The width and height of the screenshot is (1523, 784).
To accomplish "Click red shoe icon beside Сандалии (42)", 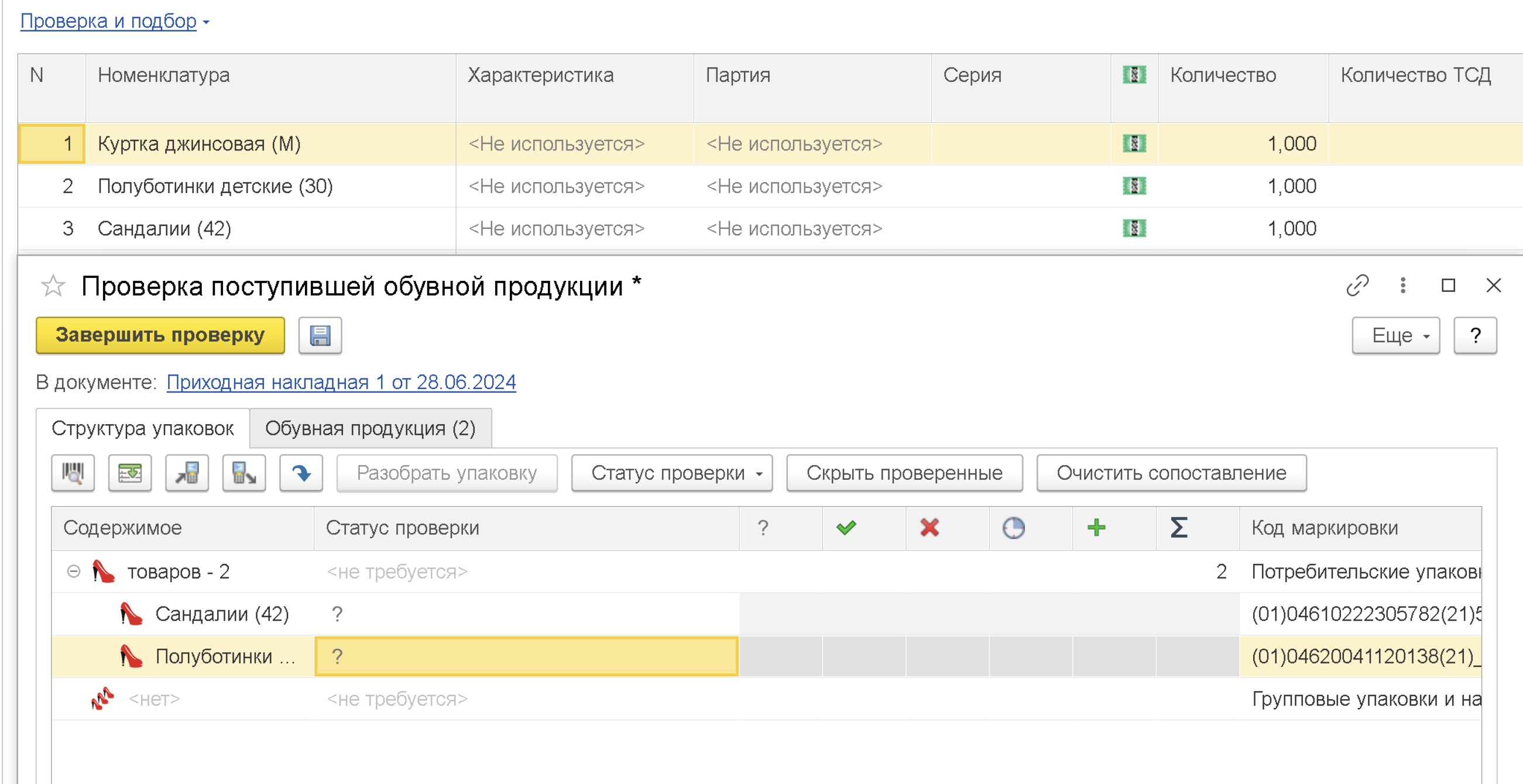I will pos(131,614).
